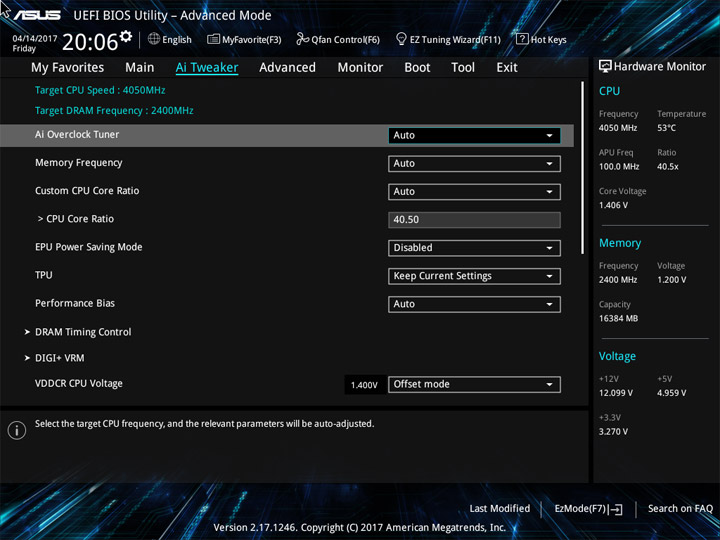Click the Hot Keys question mark icon
This screenshot has height=540, width=720.
pos(522,39)
